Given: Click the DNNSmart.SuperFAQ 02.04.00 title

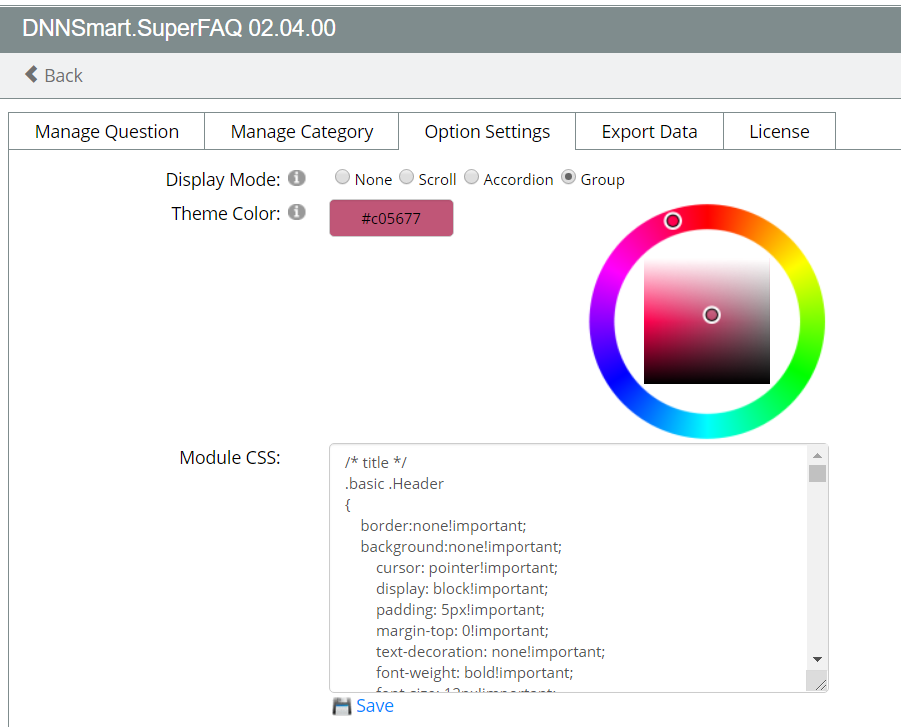Looking at the screenshot, I should point(179,28).
